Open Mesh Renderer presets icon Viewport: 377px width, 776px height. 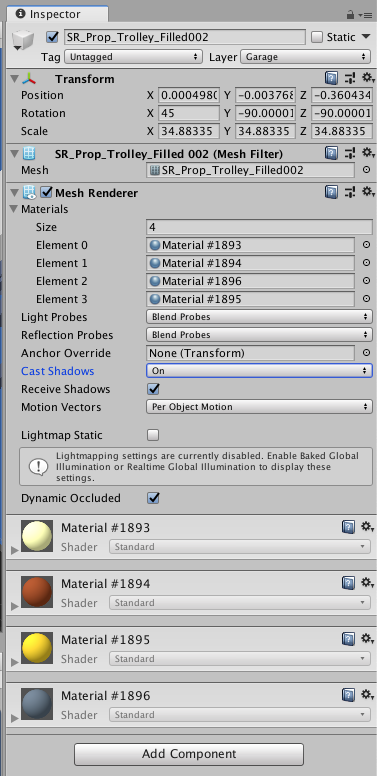point(350,192)
